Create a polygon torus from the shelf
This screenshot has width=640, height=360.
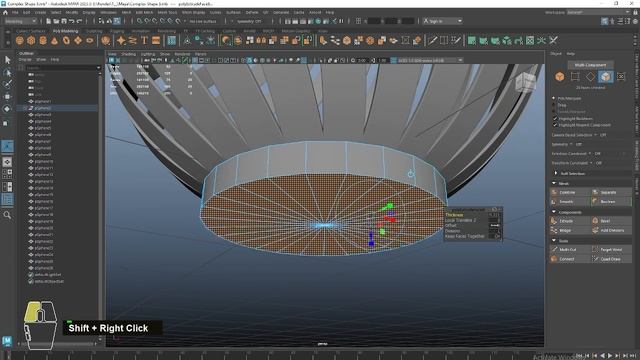[66, 40]
